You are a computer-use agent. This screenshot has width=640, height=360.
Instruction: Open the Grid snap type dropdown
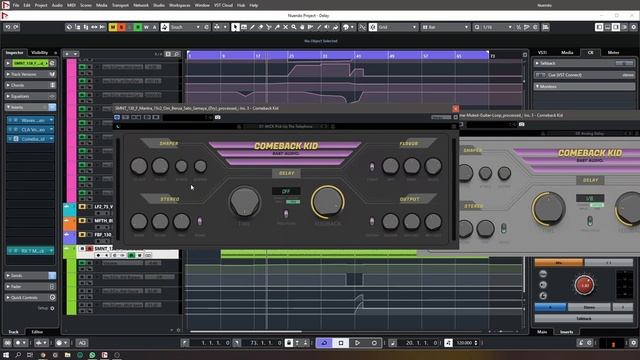click(397, 27)
